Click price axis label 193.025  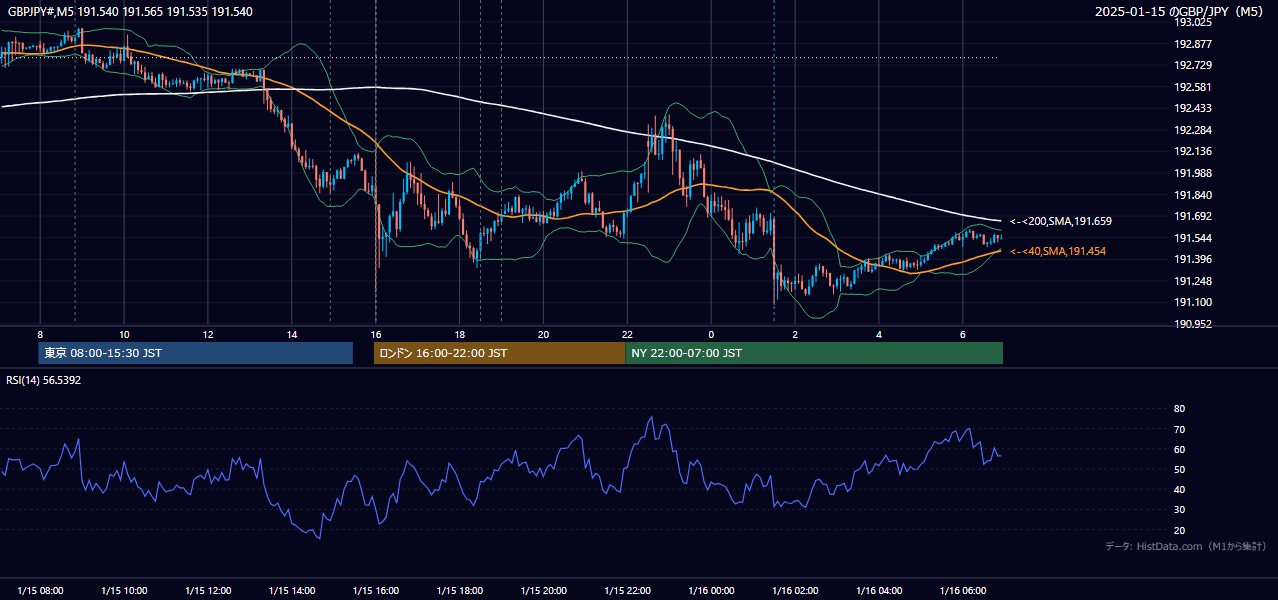[1193, 22]
